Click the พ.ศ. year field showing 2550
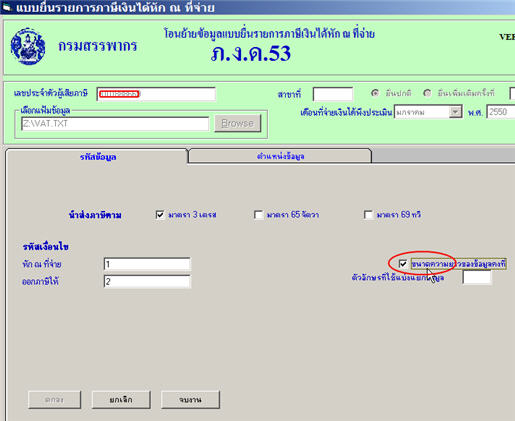This screenshot has height=421, width=515. (501, 112)
